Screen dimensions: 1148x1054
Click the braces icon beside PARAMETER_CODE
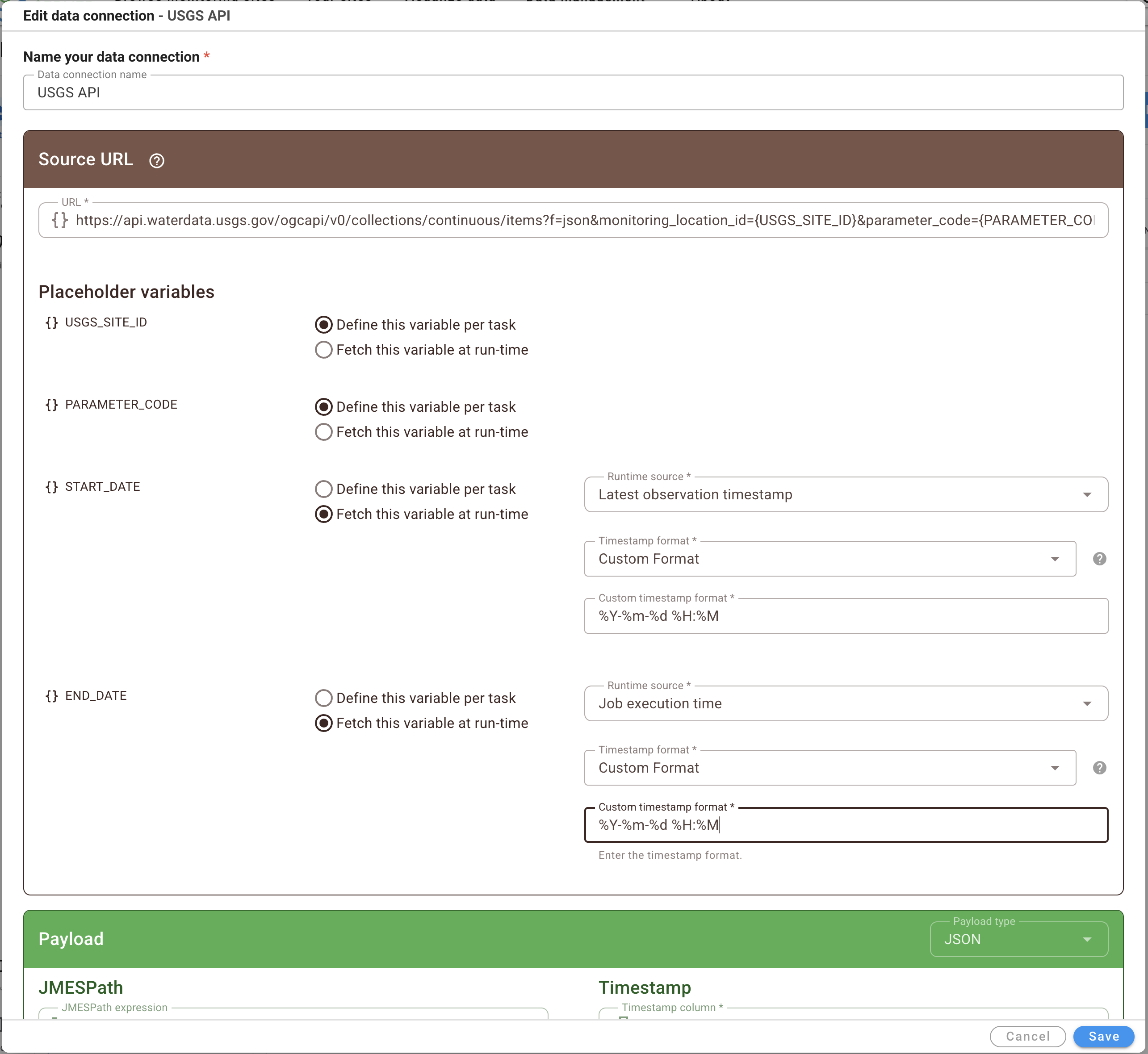[x=52, y=405]
